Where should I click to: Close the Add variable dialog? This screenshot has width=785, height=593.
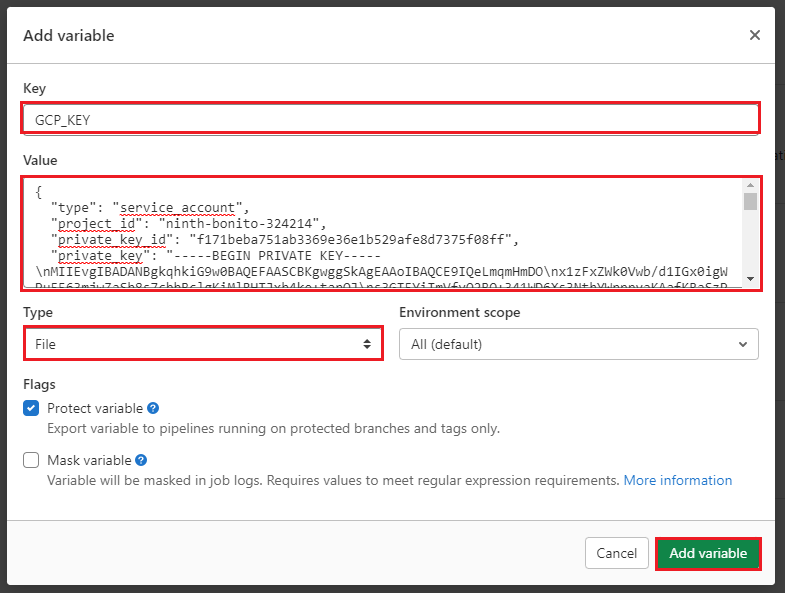click(x=754, y=35)
